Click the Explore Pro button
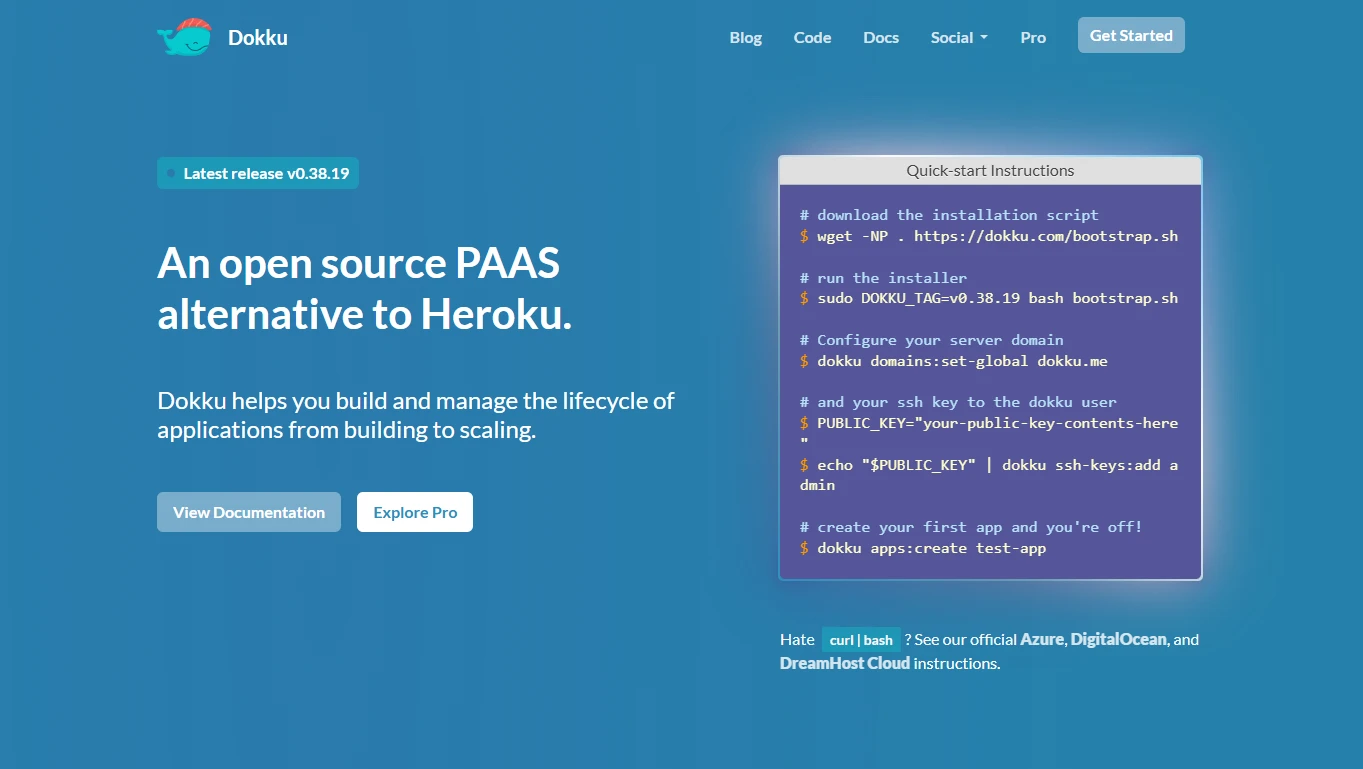The height and width of the screenshot is (769, 1363). (x=415, y=512)
